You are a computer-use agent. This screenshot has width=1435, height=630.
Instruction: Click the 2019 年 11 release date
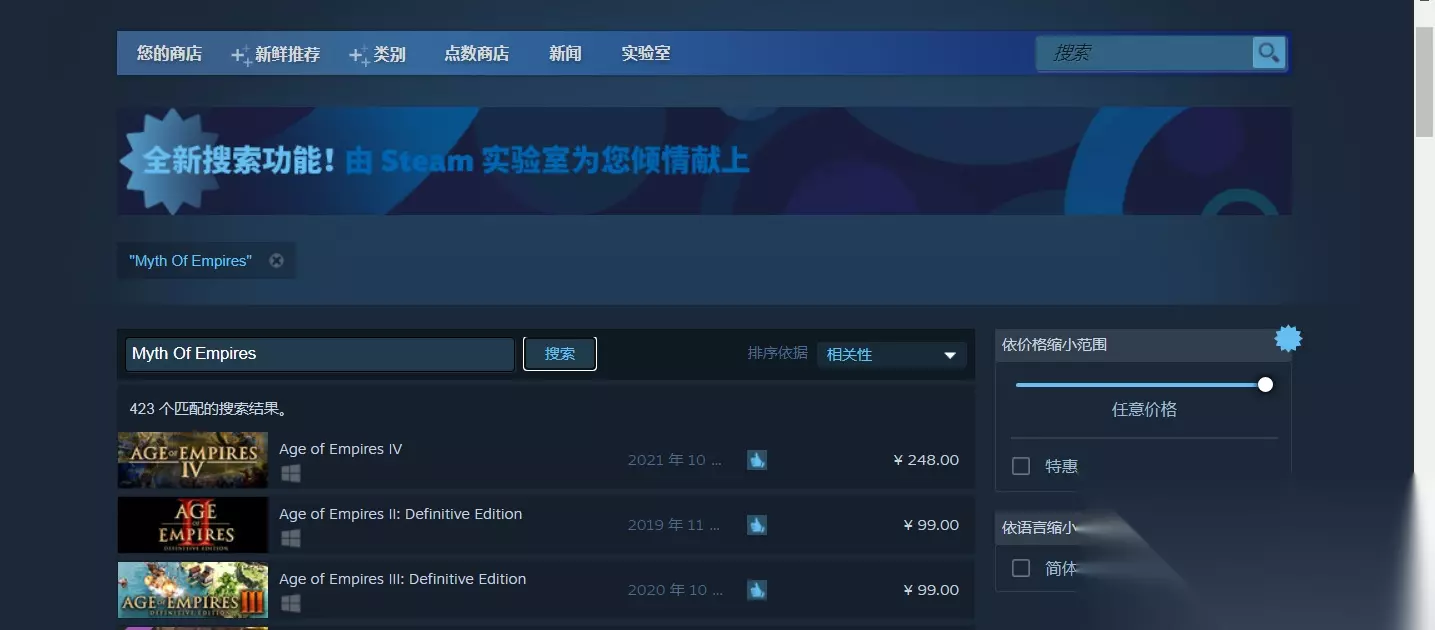coord(674,525)
